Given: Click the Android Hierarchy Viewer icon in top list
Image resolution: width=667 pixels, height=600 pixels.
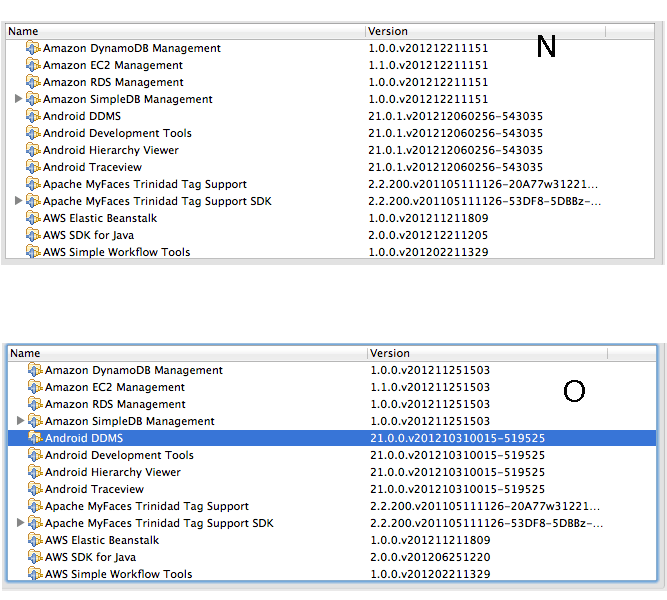Looking at the screenshot, I should tap(33, 150).
